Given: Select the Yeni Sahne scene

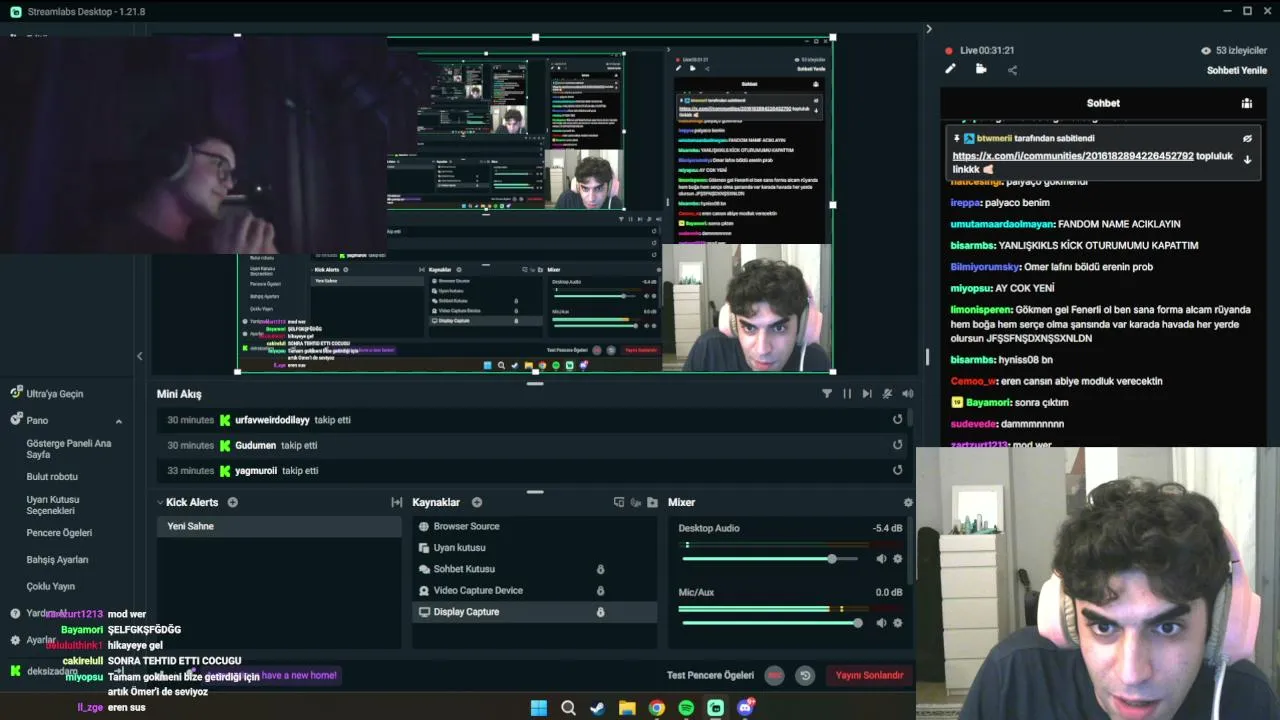Looking at the screenshot, I should click(279, 526).
